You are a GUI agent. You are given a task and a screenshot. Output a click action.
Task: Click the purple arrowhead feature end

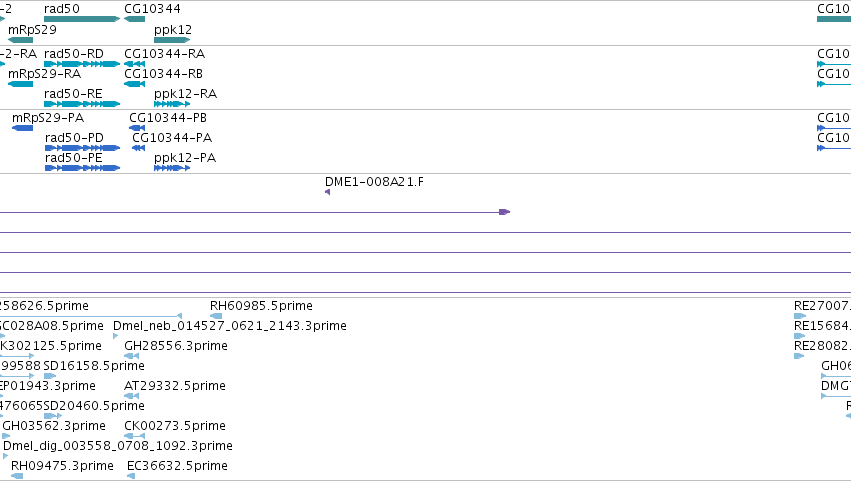(505, 212)
